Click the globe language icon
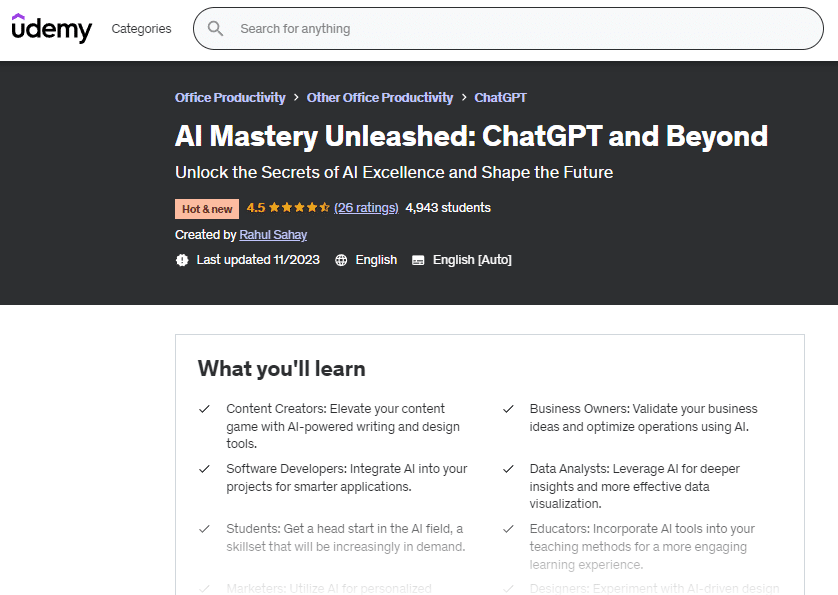Viewport: 838px width, 595px height. click(x=341, y=260)
